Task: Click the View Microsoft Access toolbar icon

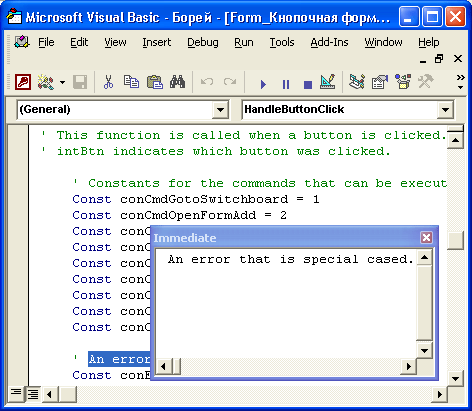Action: pos(23,82)
